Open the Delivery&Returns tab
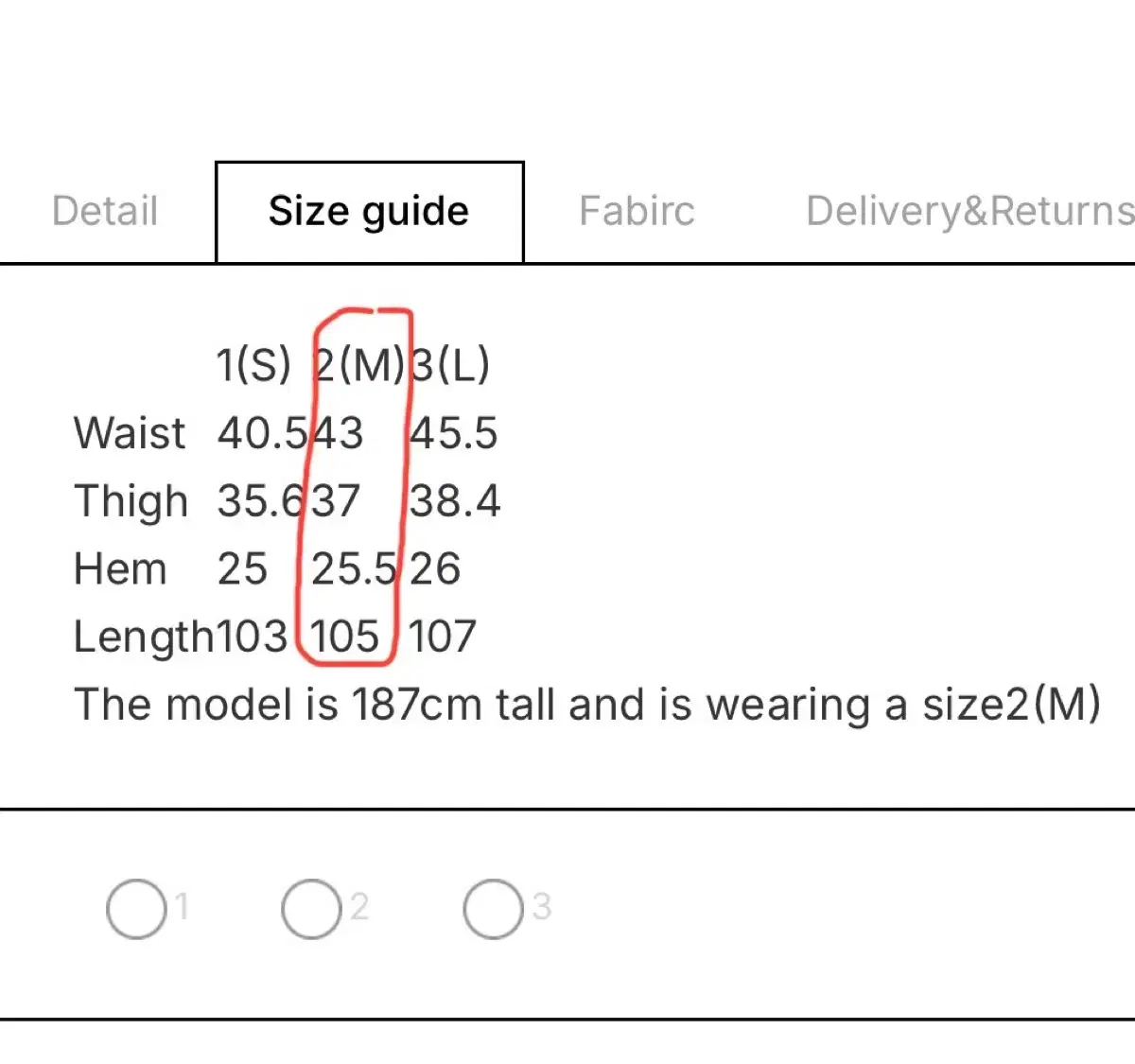Screen dimensions: 1135x1064 [969, 211]
